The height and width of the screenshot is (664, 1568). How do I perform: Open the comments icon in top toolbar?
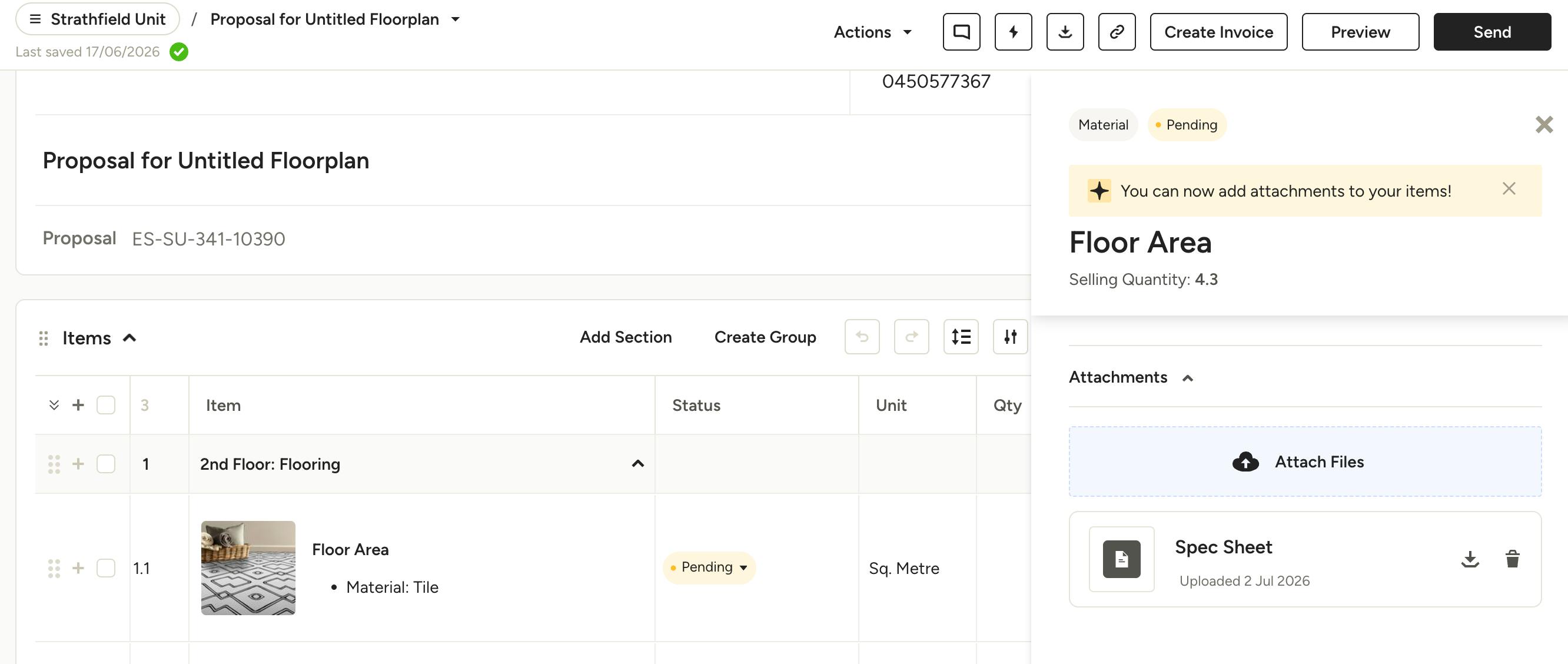pyautogui.click(x=961, y=32)
